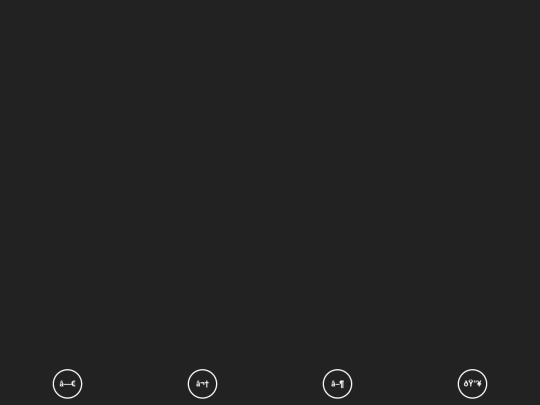Tap the circular button labeled "â—€"
The width and height of the screenshot is (540, 405).
point(68,384)
